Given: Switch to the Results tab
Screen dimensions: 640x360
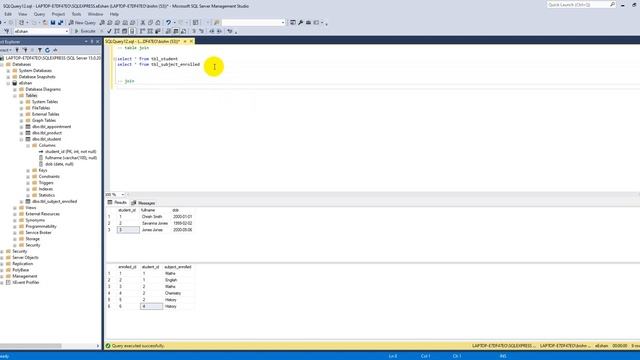Looking at the screenshot, I should tap(117, 203).
